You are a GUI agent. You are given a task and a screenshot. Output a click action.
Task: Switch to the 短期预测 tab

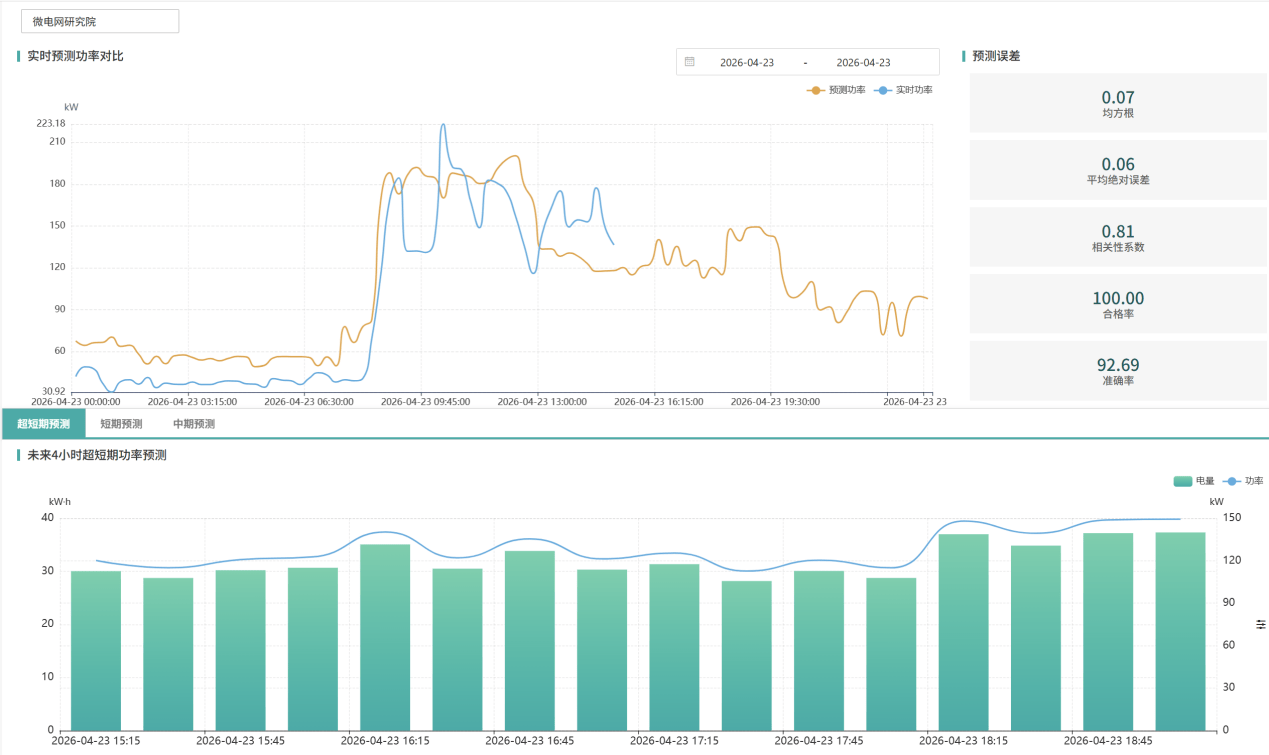coord(121,424)
